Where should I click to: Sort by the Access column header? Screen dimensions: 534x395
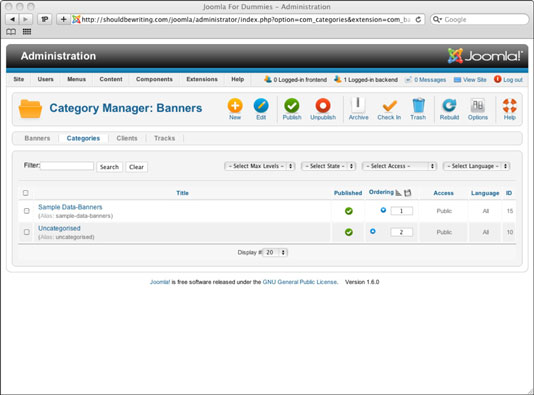443,193
